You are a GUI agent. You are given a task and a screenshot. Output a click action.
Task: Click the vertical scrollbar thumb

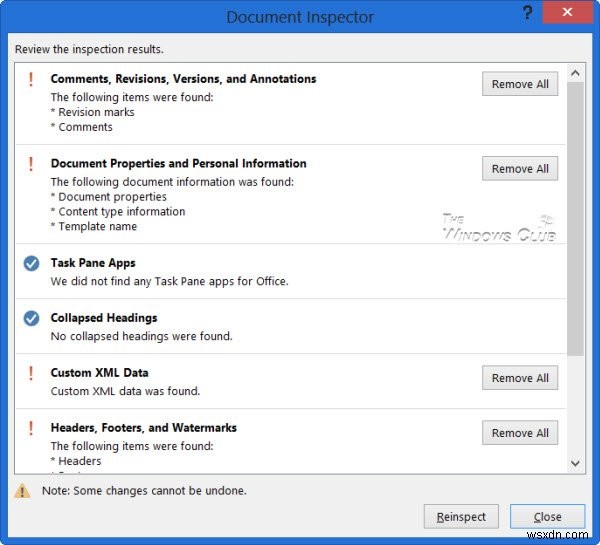[575, 210]
